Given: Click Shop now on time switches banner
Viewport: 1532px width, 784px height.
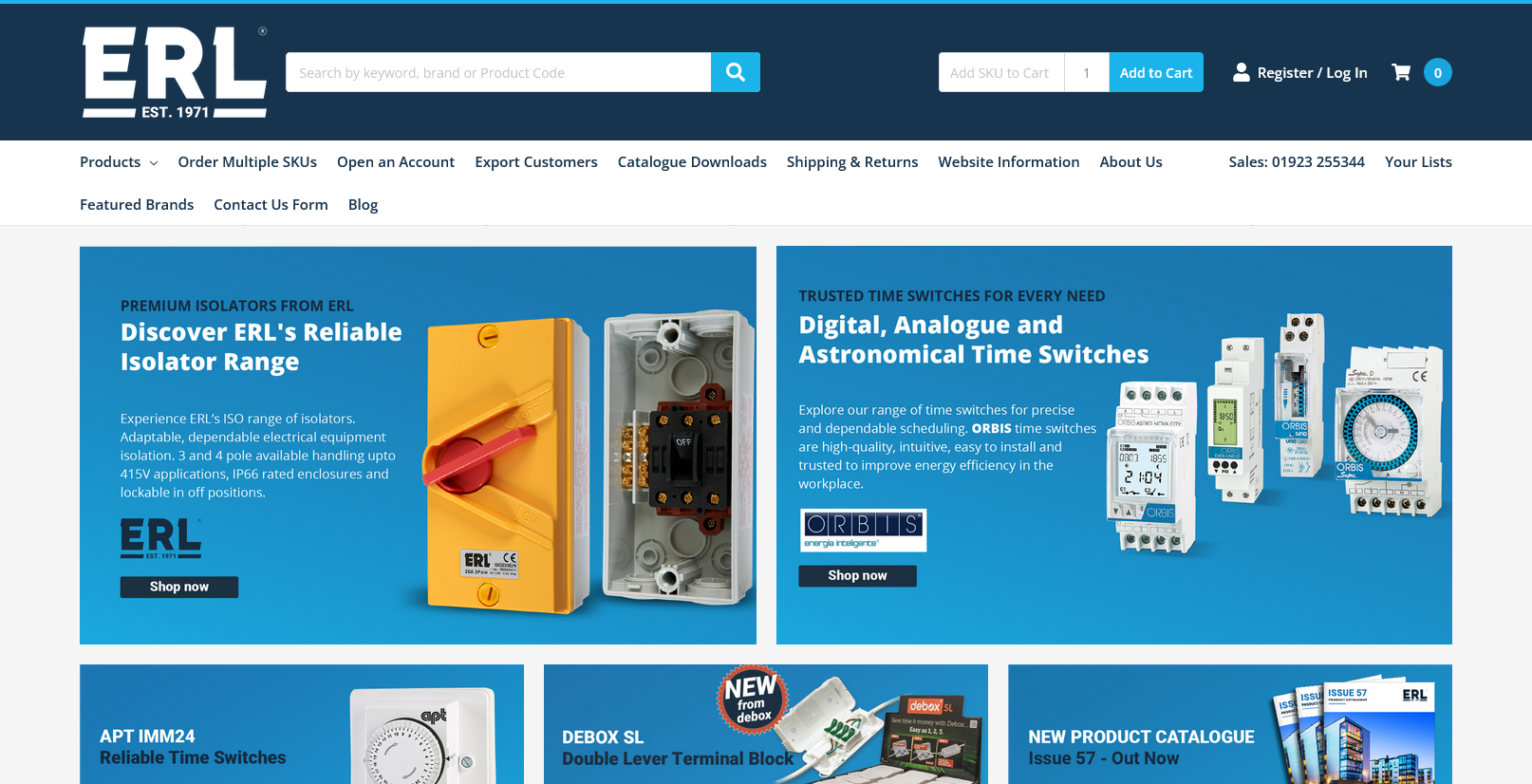Looking at the screenshot, I should 856,575.
